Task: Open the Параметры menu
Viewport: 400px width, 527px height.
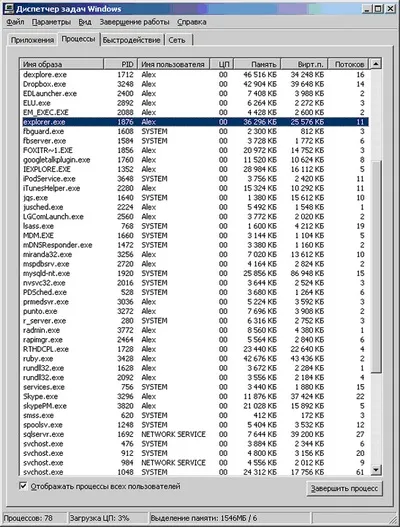Action: pos(51,22)
